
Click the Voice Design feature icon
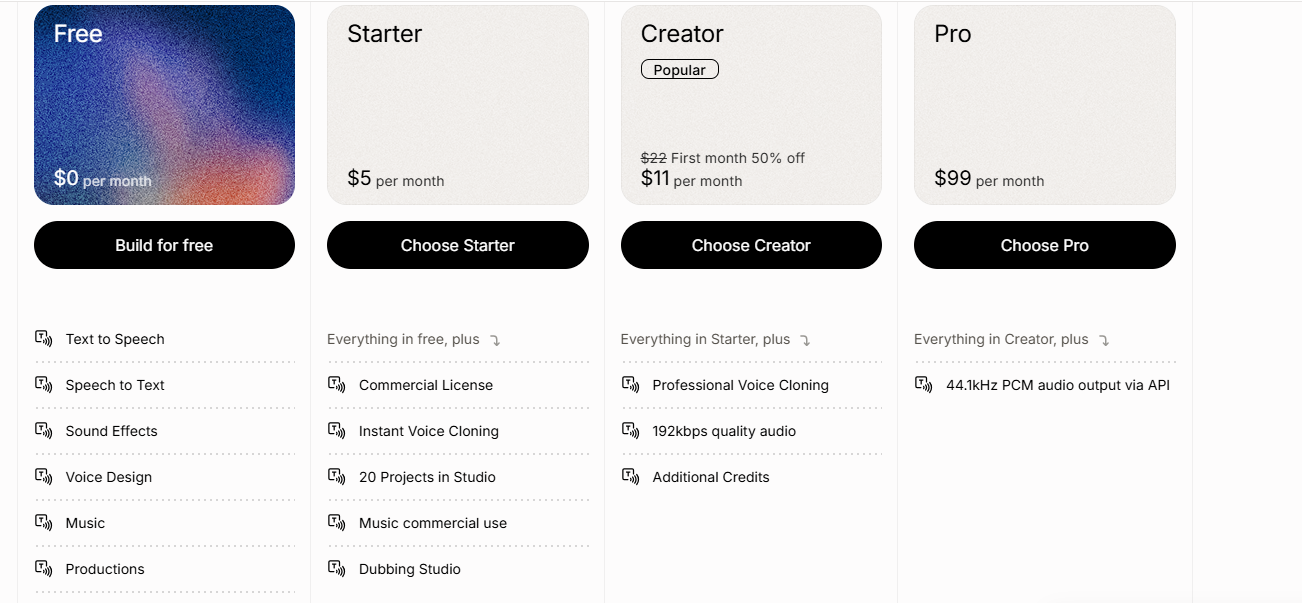click(x=44, y=477)
